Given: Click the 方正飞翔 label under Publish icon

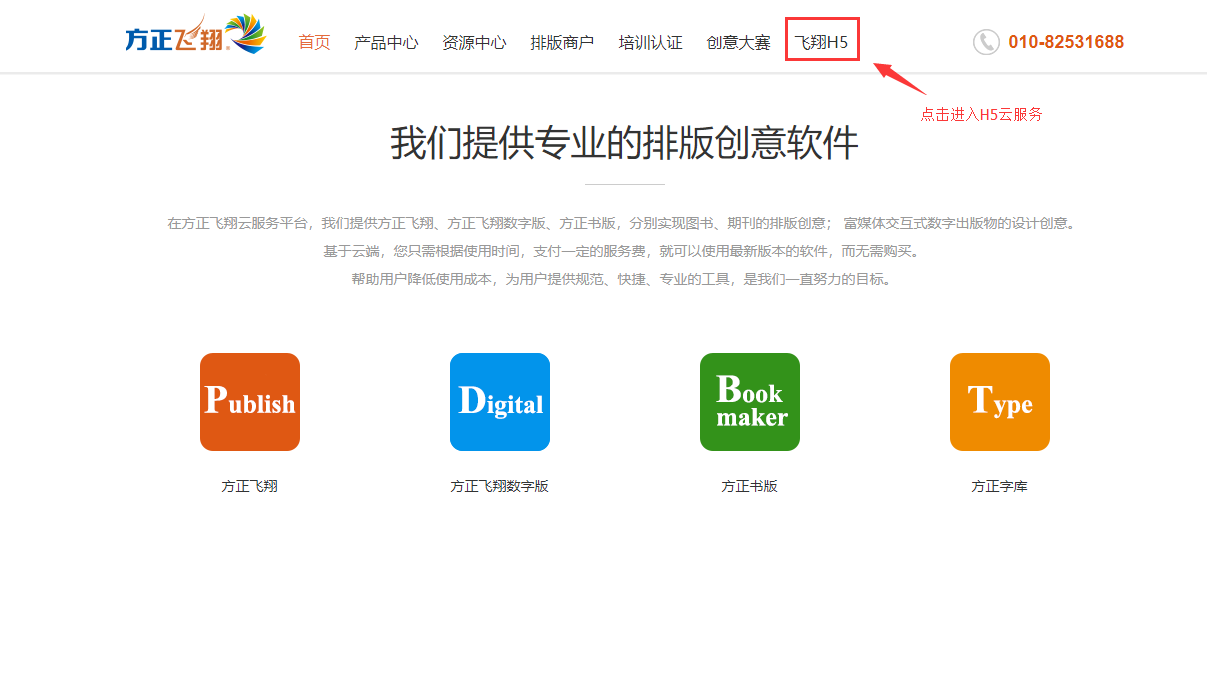Looking at the screenshot, I should point(250,486).
